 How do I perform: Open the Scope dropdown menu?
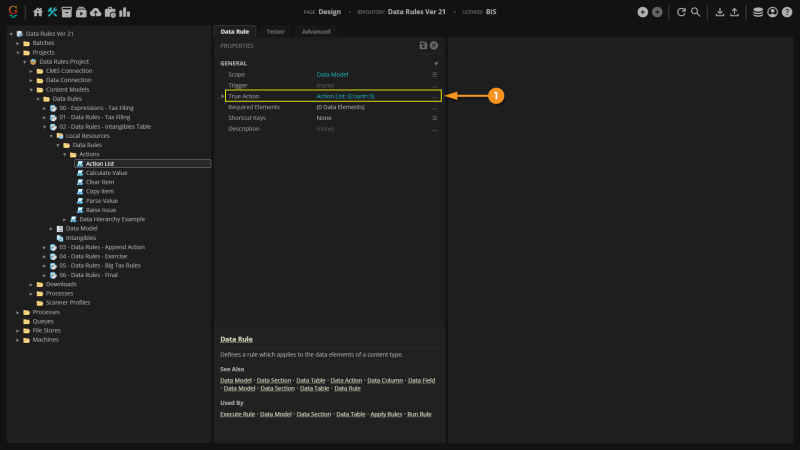[x=434, y=75]
